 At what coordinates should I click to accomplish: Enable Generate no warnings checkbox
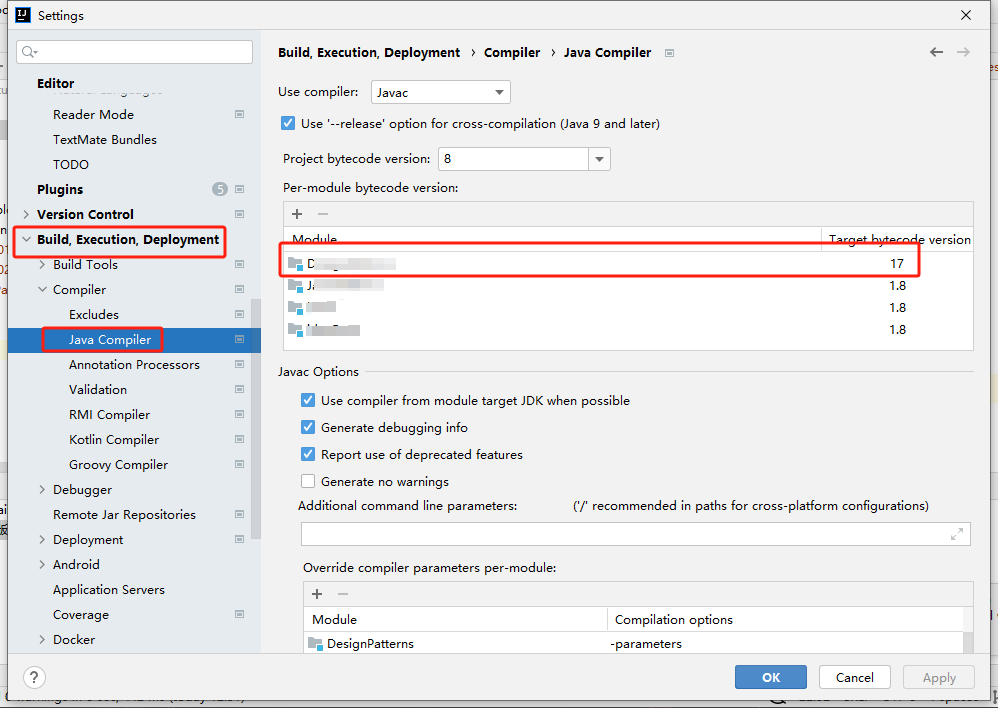point(308,481)
